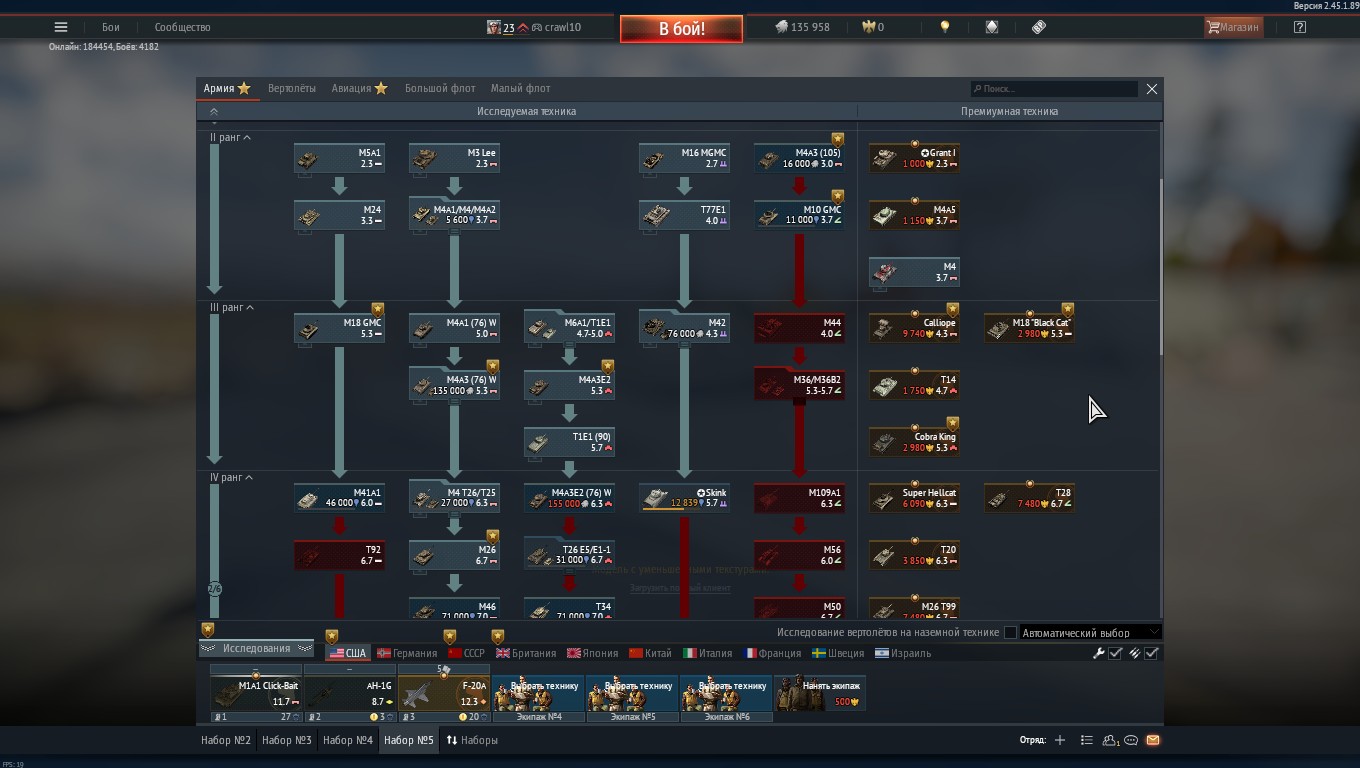Toggle the wrench auto-repair checkbox
Viewport: 1360px width, 768px height.
point(1116,653)
